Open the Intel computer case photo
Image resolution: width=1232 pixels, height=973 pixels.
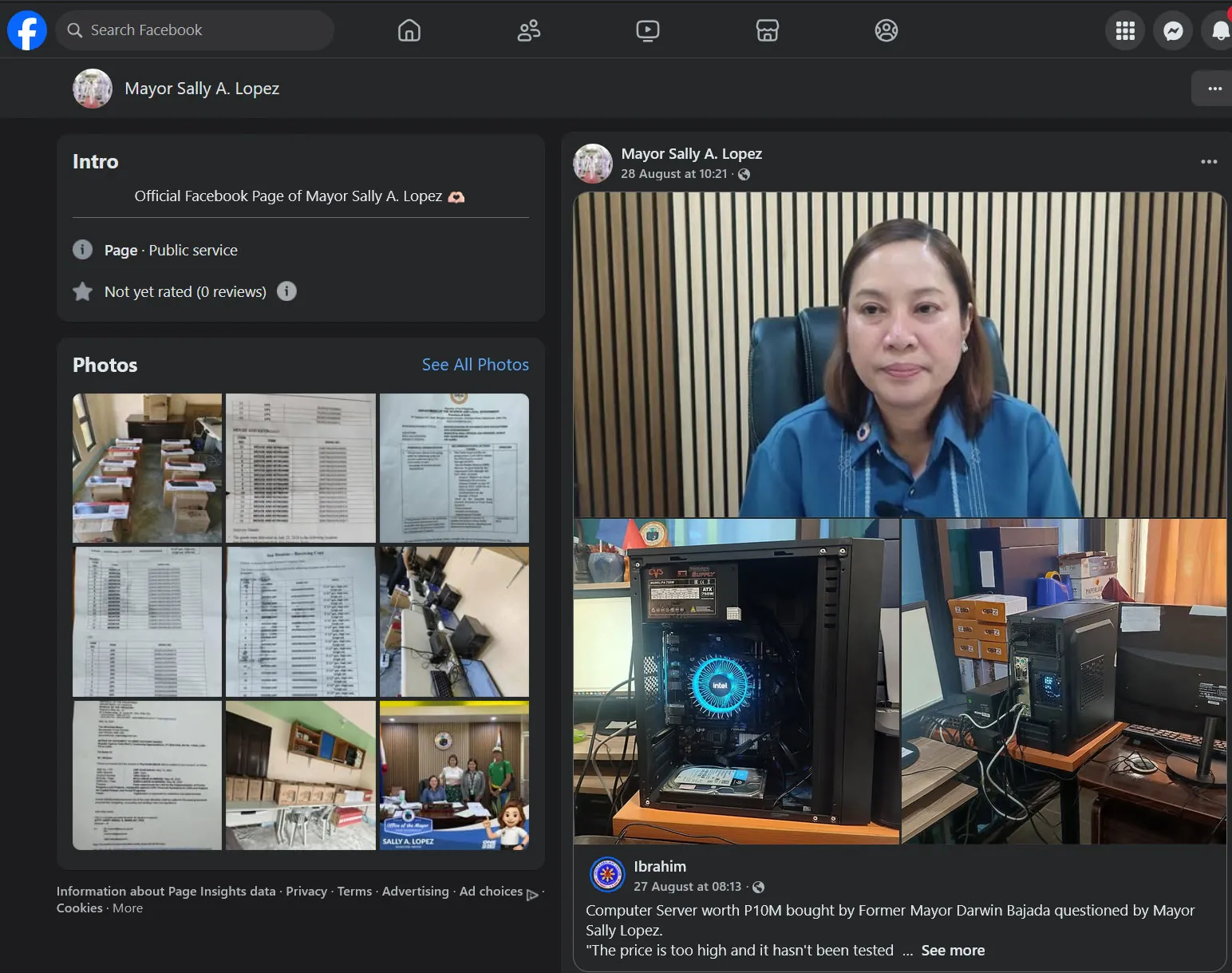736,682
